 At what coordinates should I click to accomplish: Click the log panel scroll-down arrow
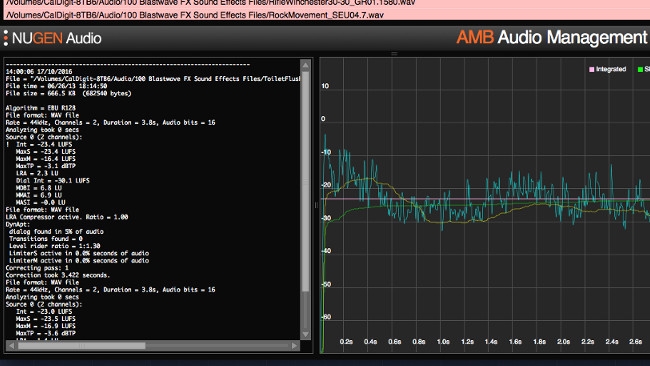point(306,334)
